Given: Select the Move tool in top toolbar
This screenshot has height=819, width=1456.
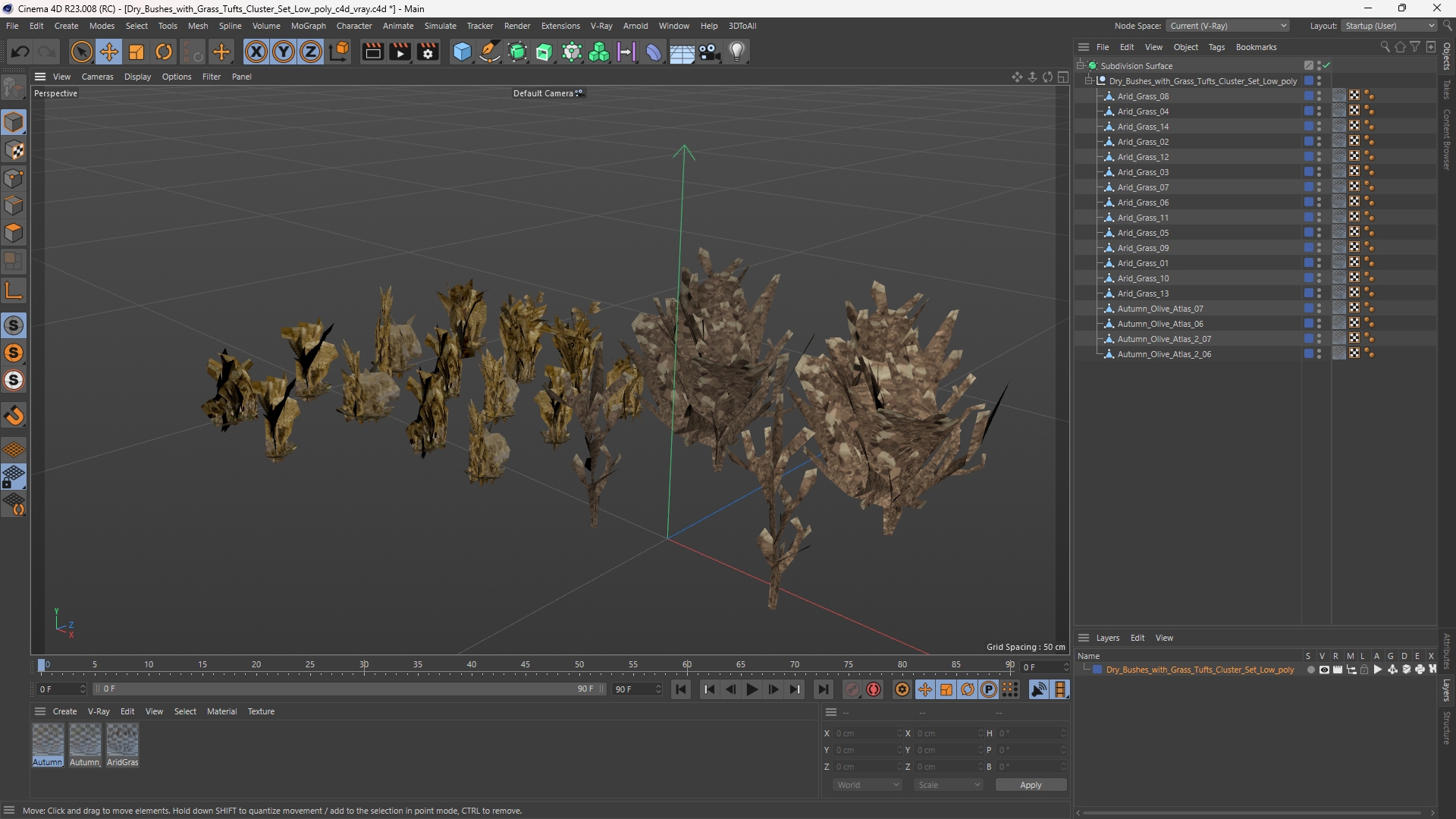Looking at the screenshot, I should [109, 52].
